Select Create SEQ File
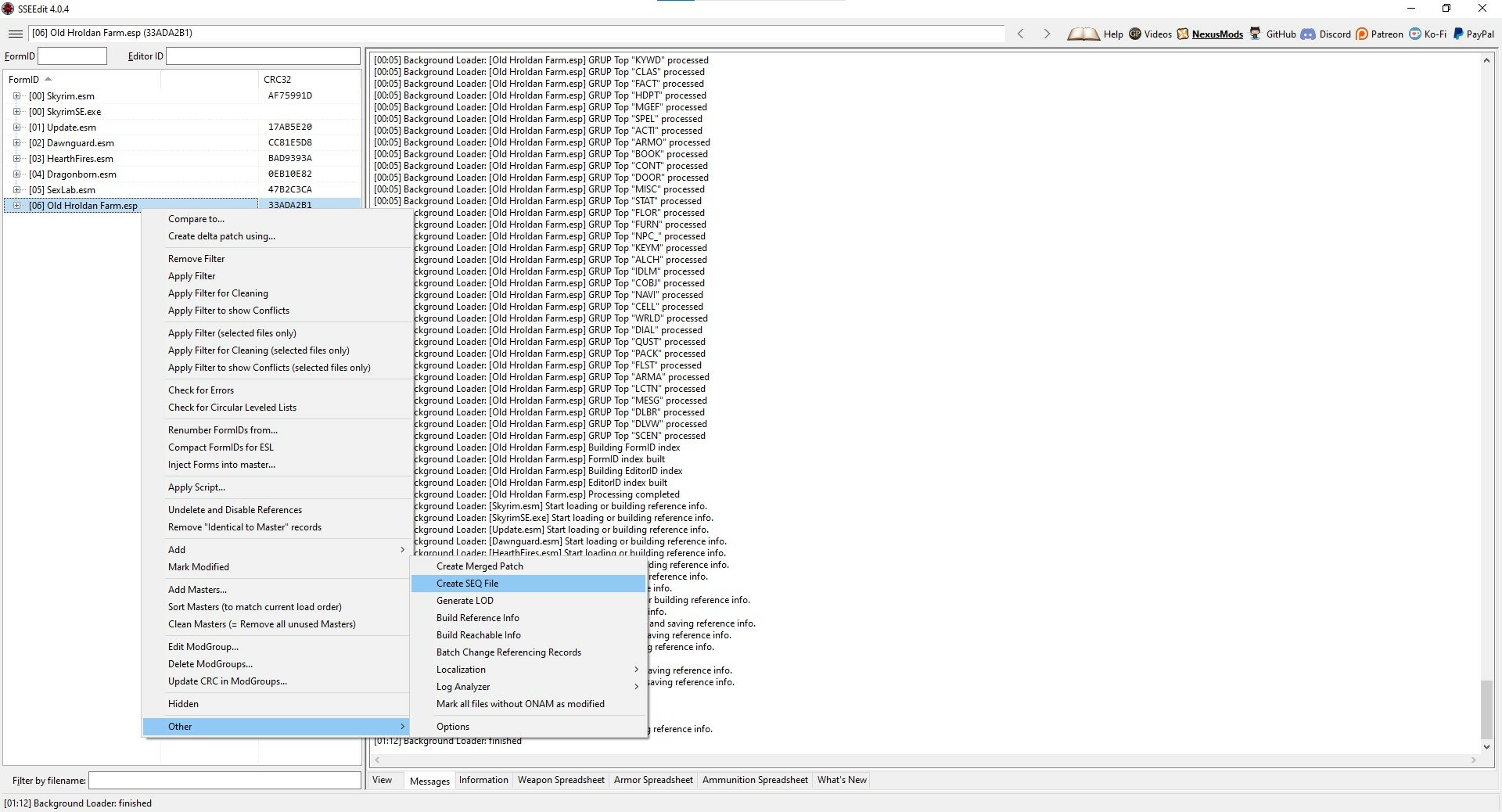 pyautogui.click(x=529, y=584)
